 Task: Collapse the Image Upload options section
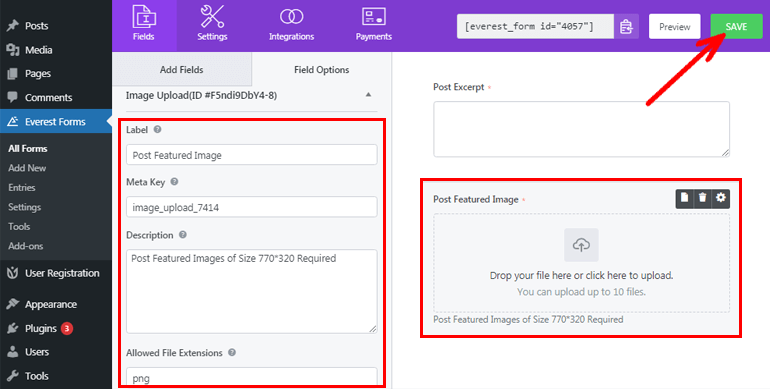[x=368, y=95]
